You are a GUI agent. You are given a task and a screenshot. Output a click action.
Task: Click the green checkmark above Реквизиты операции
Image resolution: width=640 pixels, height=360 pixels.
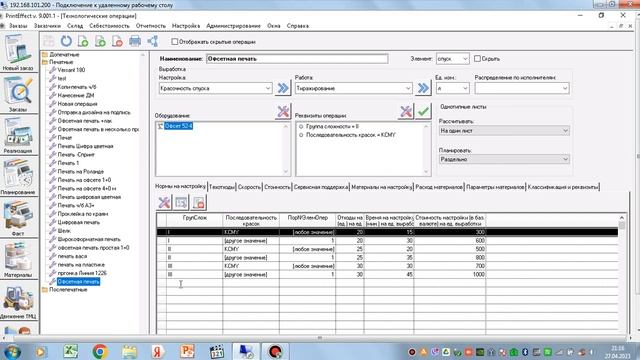[x=423, y=111]
